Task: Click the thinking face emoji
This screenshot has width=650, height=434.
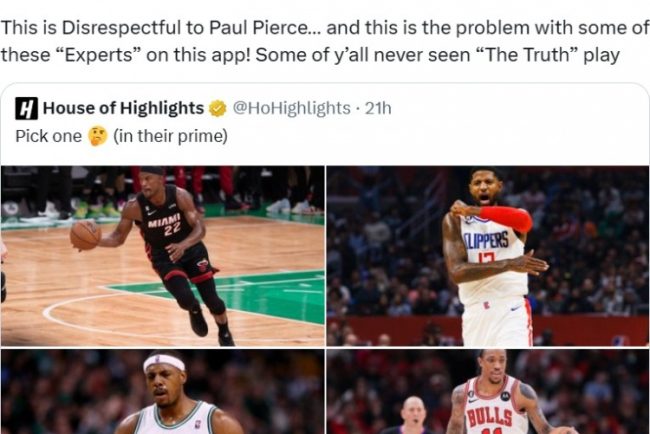Action: tap(98, 136)
